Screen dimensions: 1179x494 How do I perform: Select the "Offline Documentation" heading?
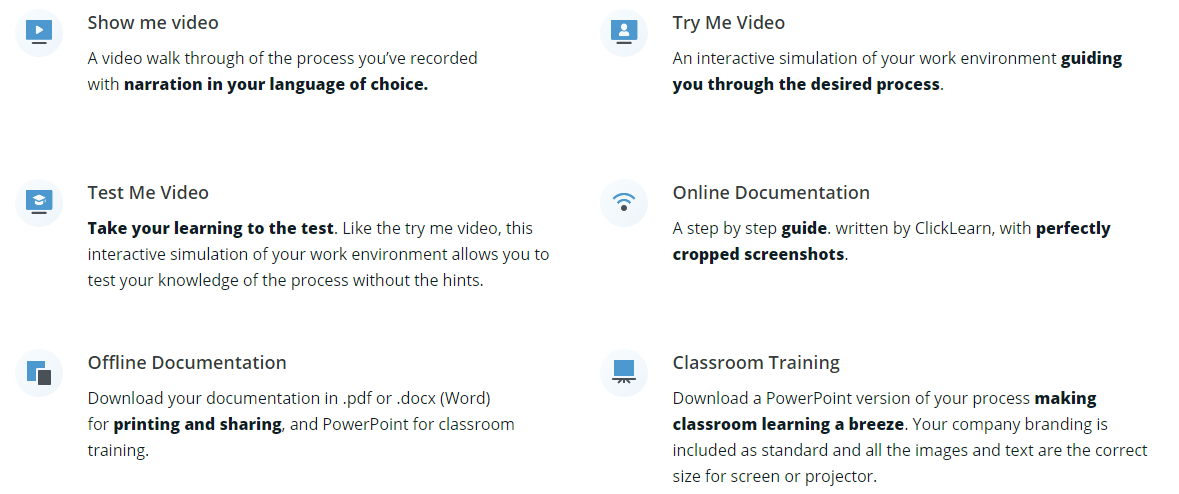187,362
